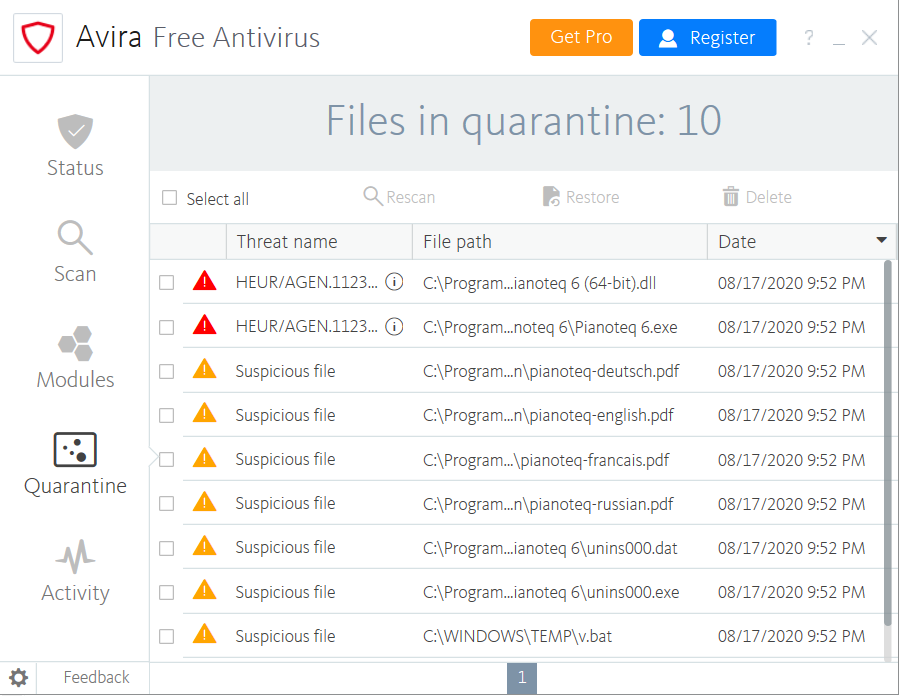Show threat info for Pianoteq 6 (64-bit).dll
This screenshot has width=899, height=696.
pos(394,282)
